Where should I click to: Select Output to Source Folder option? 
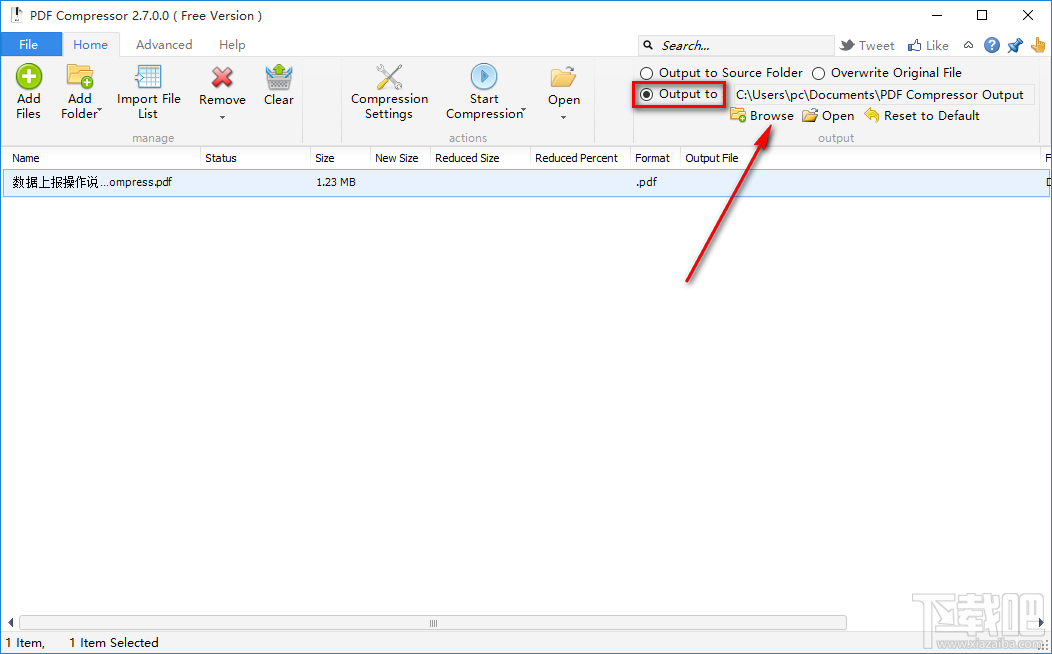tap(721, 72)
